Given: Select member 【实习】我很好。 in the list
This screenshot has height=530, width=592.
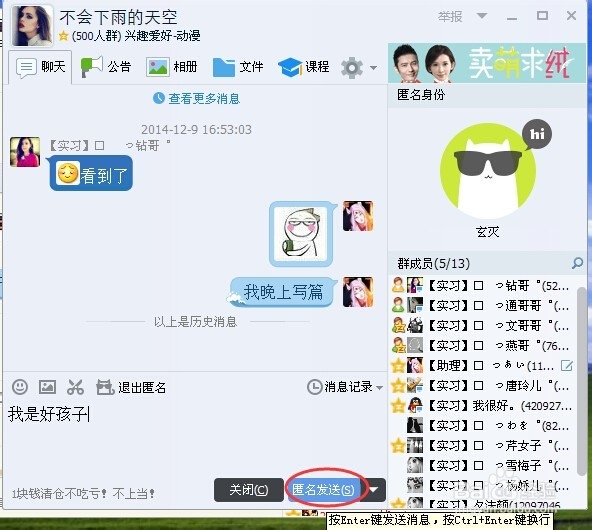Looking at the screenshot, I should (482, 405).
